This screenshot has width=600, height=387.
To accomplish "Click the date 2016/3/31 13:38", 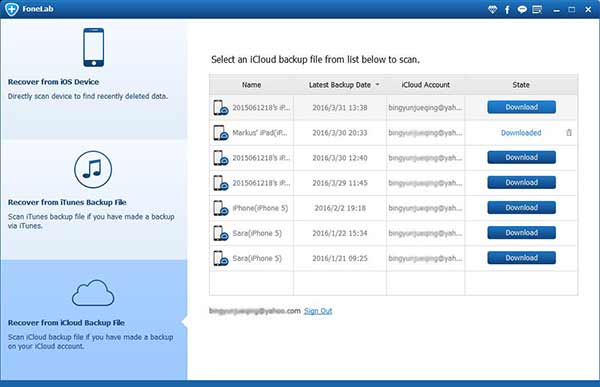I will coord(340,108).
